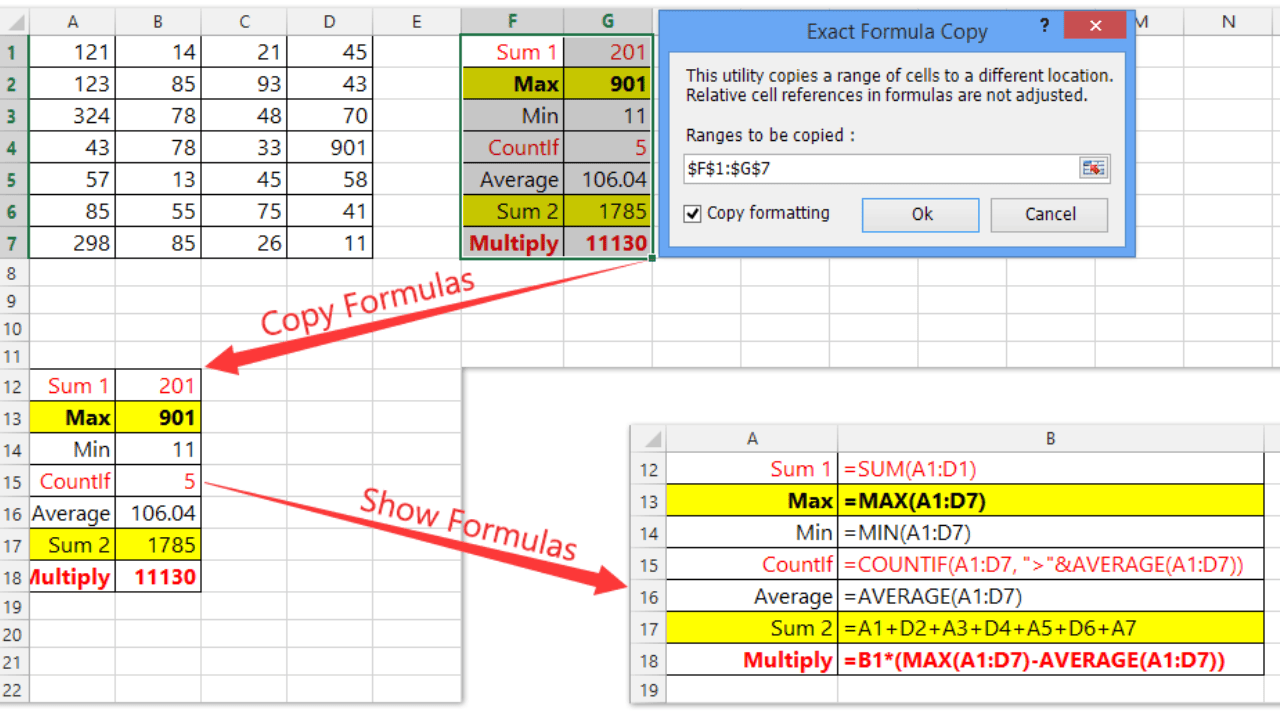
Task: Select the =SUM(A1:D1) formula cell
Action: point(1050,469)
